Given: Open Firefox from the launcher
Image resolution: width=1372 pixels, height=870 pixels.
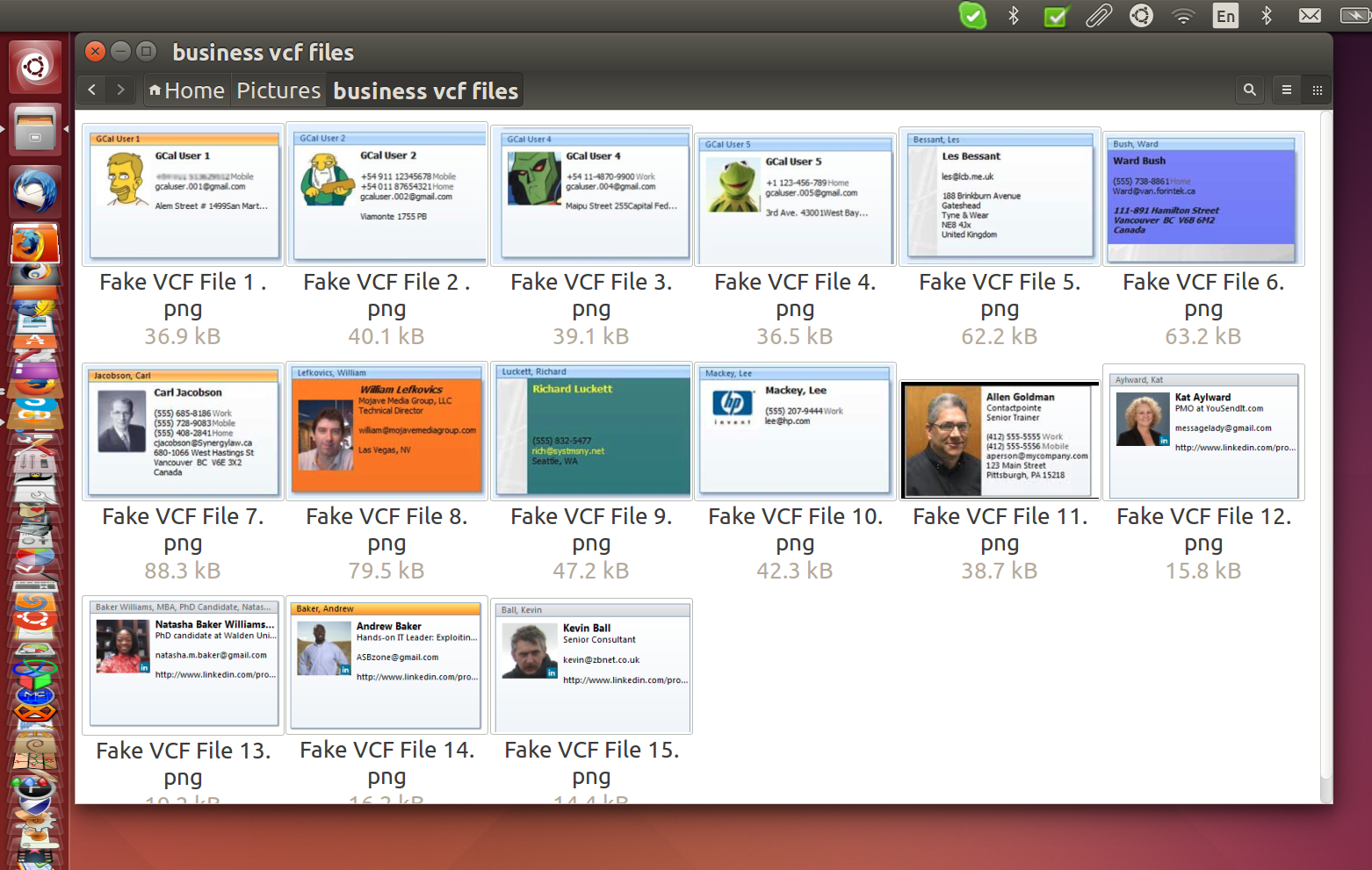Looking at the screenshot, I should pos(35,243).
